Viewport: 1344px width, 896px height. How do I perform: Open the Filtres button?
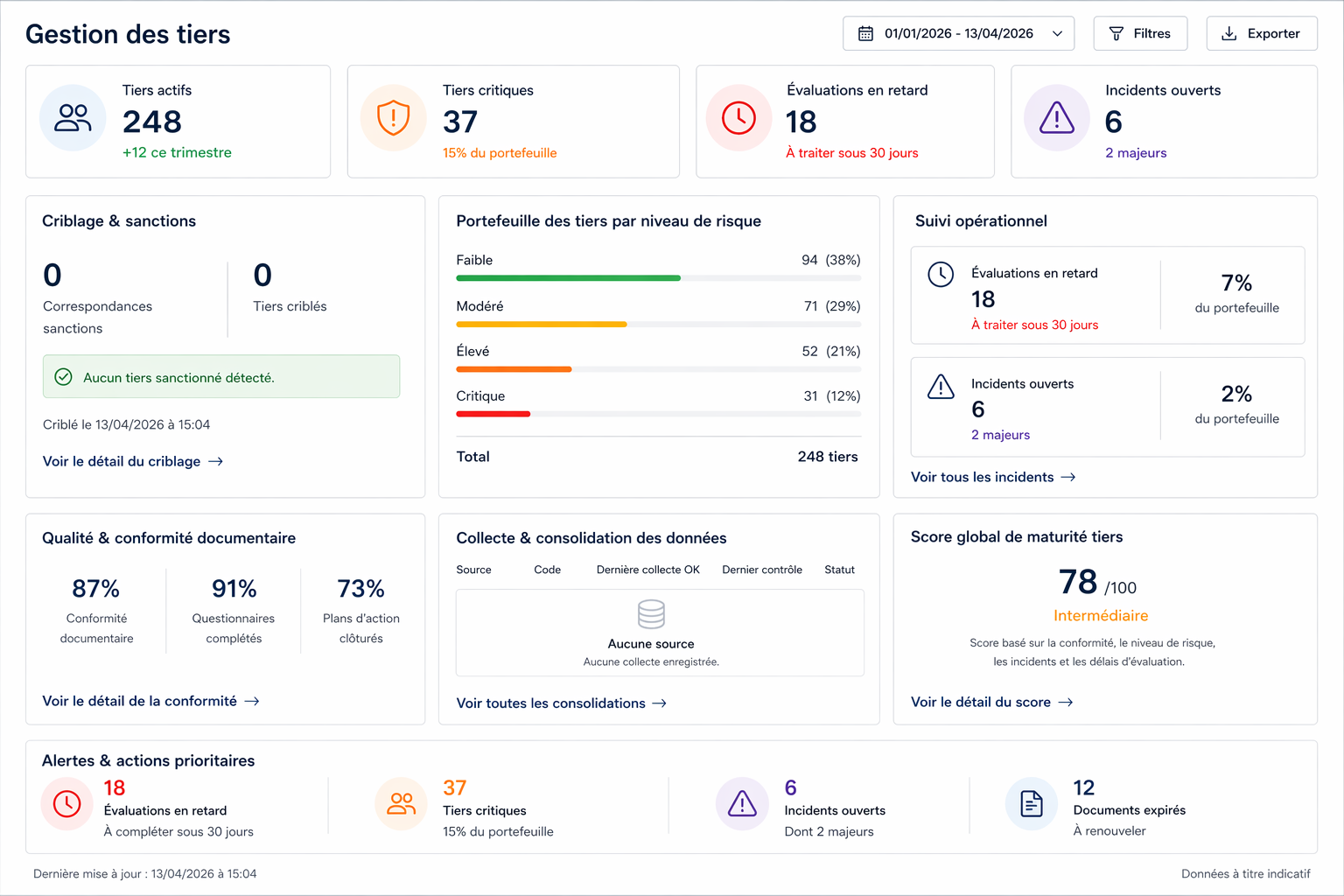click(1140, 33)
